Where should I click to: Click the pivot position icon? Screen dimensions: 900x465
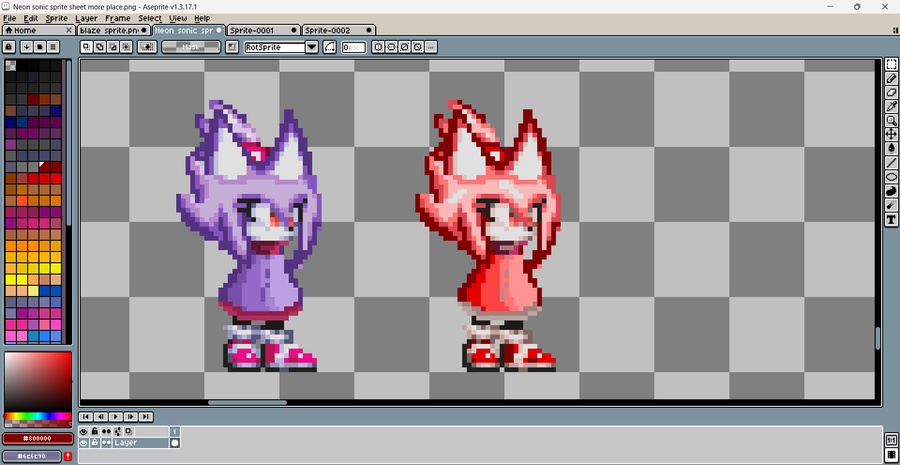[232, 47]
